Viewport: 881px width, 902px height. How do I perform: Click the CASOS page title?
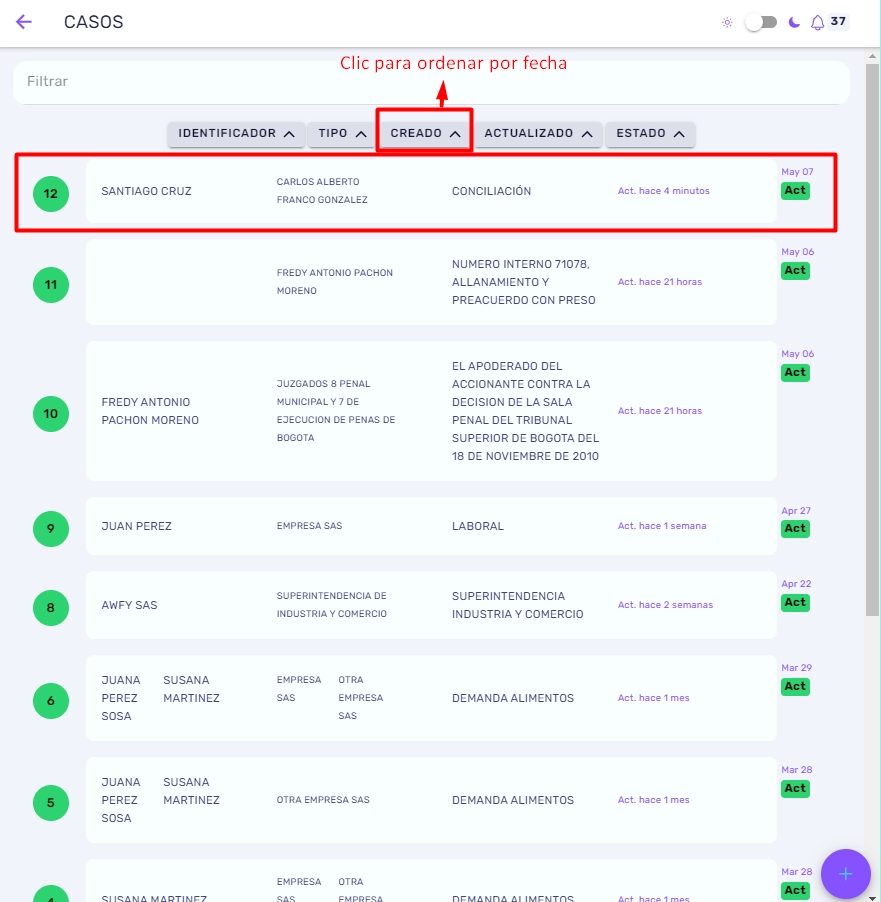93,22
